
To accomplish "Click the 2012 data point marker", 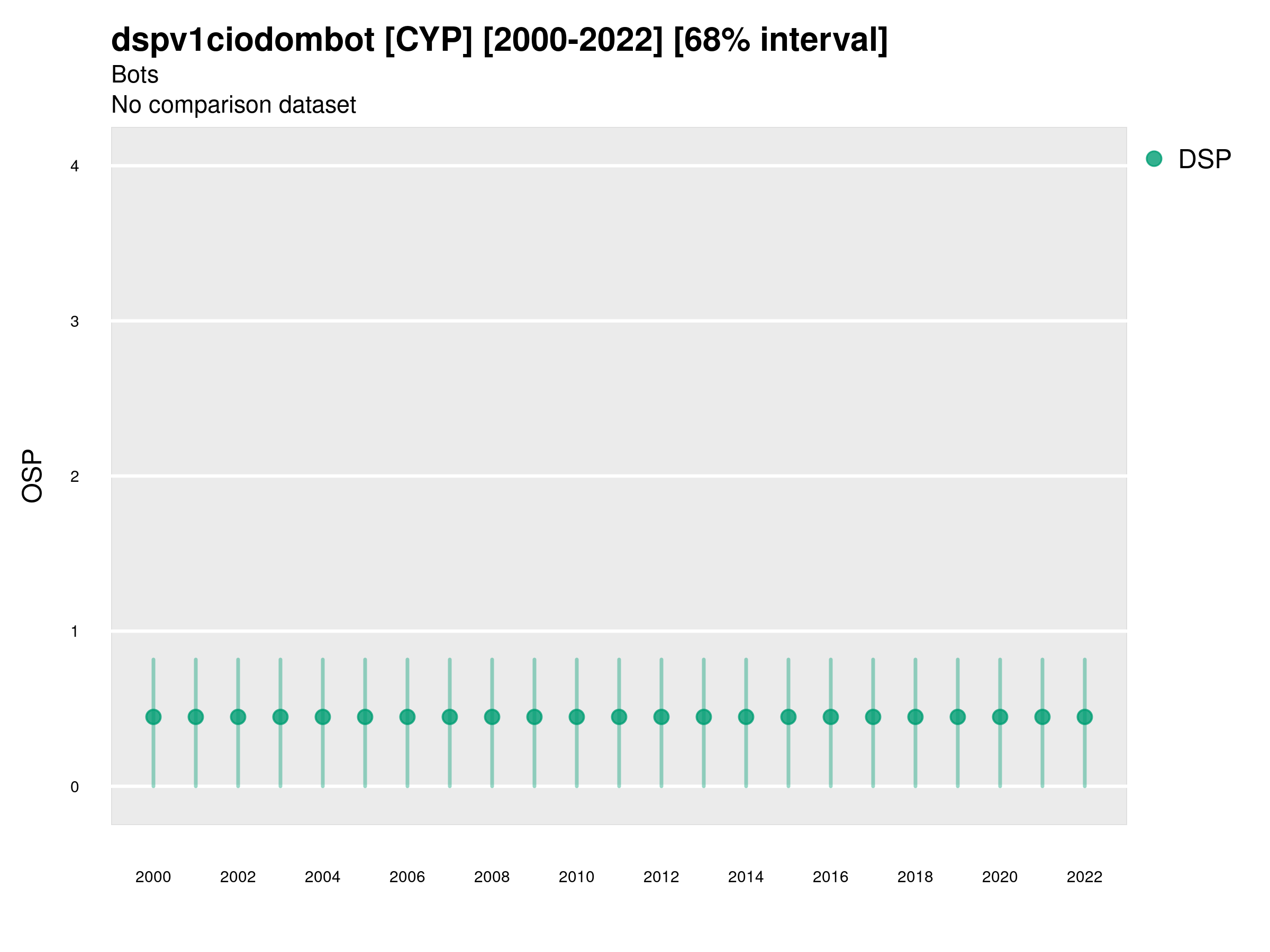I will [661, 717].
